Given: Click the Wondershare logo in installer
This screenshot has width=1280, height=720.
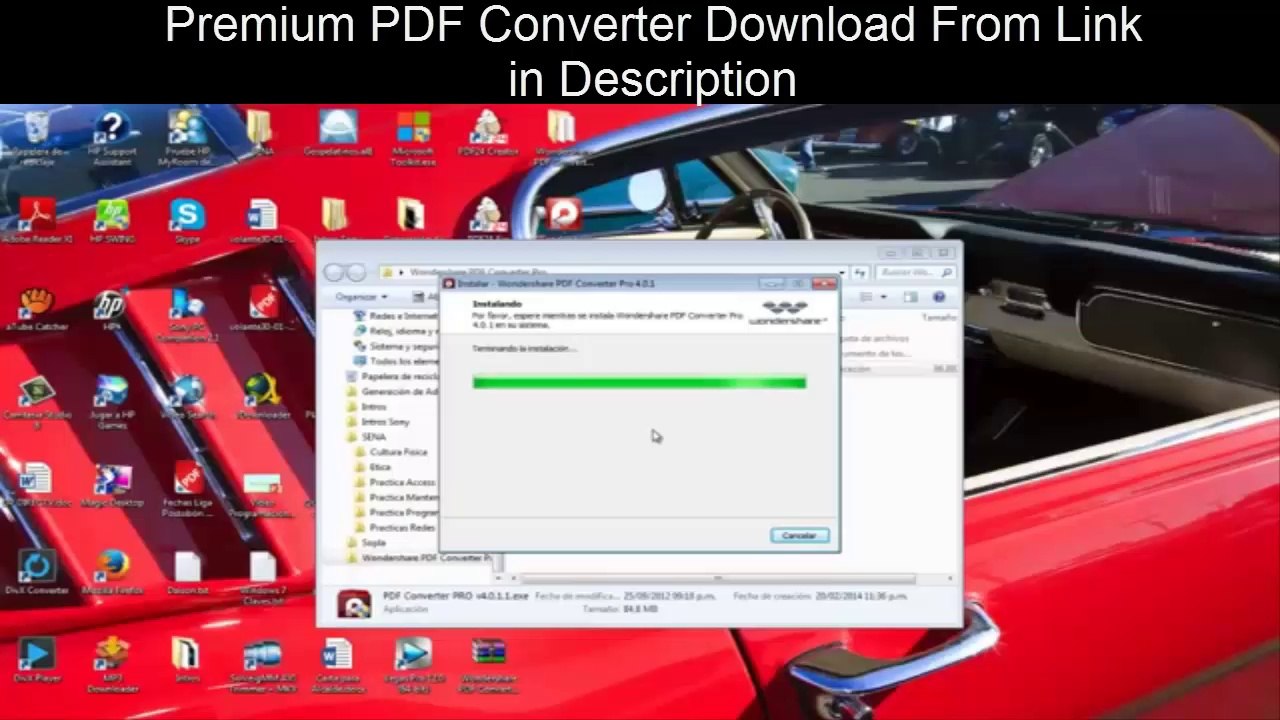Looking at the screenshot, I should point(787,312).
